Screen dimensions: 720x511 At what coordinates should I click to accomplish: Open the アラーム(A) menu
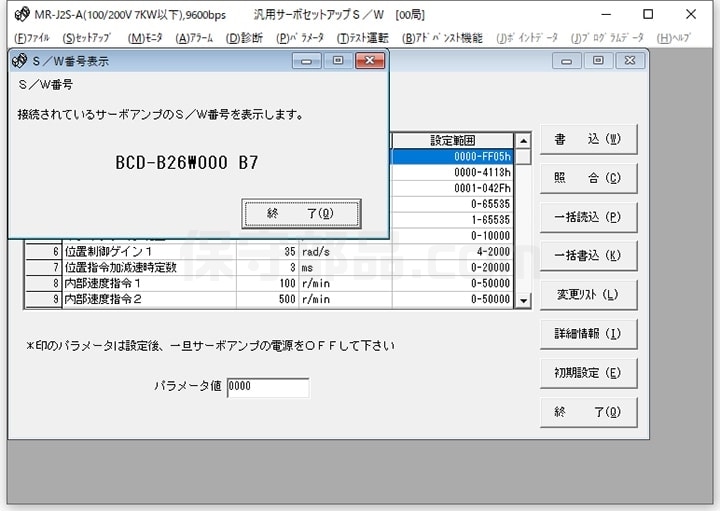tap(194, 38)
